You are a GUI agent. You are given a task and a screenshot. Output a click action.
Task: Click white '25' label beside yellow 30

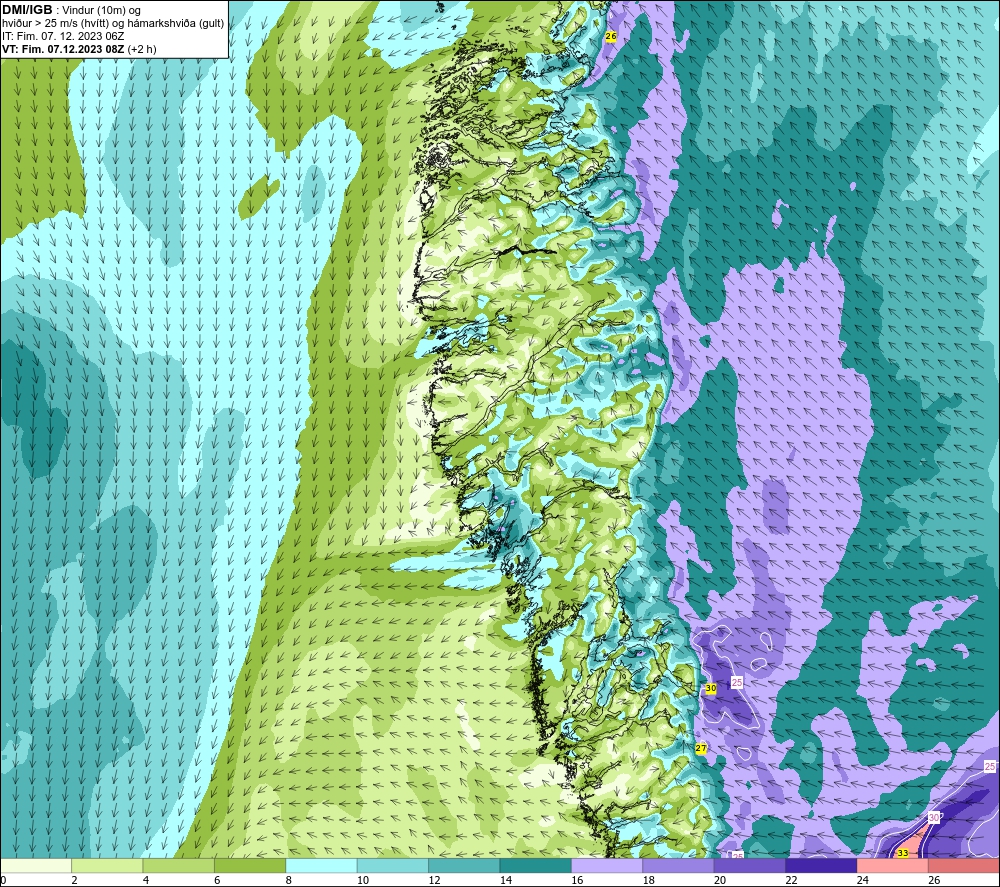tap(737, 682)
